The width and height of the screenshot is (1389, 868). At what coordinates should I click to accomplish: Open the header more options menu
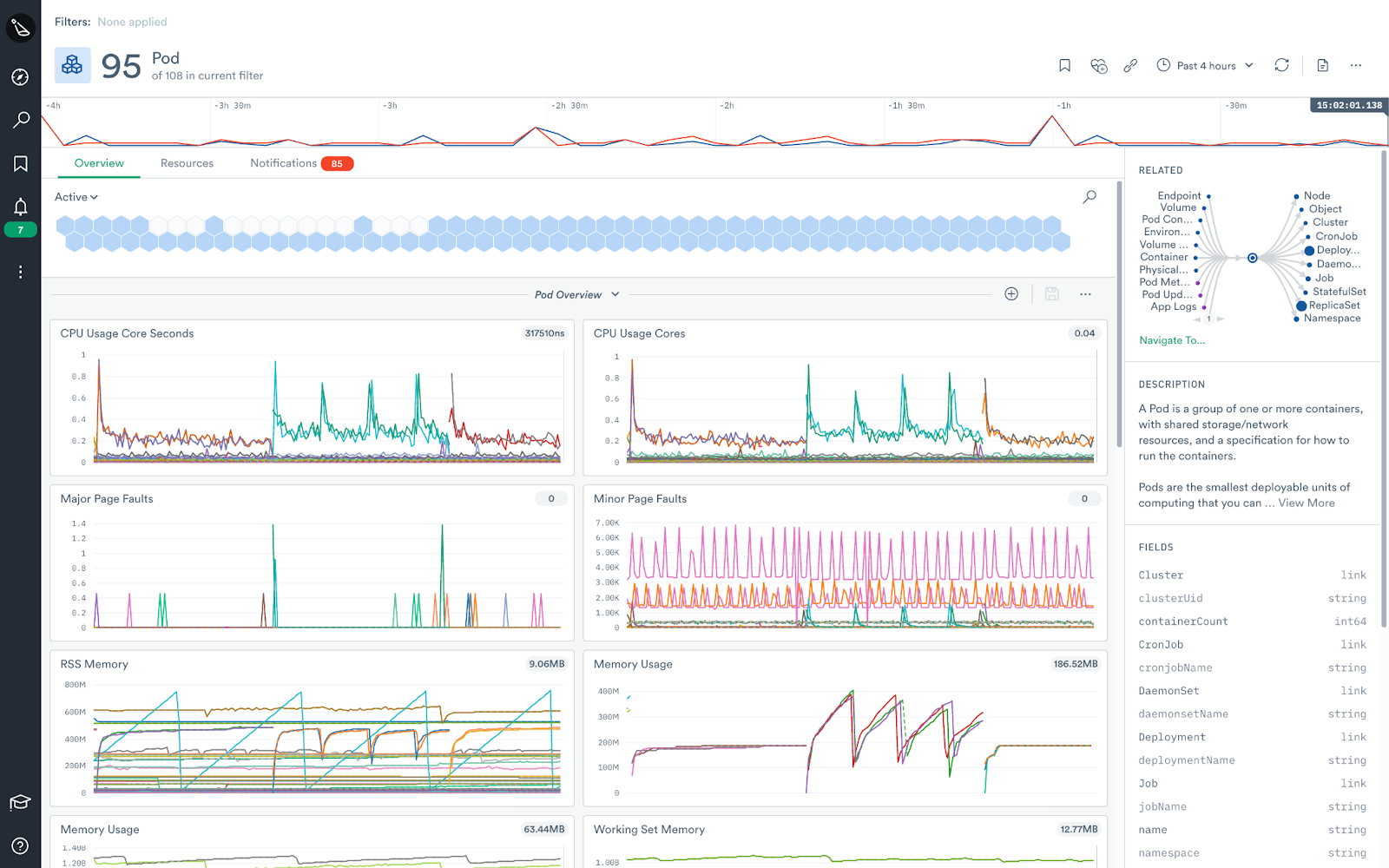(x=1356, y=65)
